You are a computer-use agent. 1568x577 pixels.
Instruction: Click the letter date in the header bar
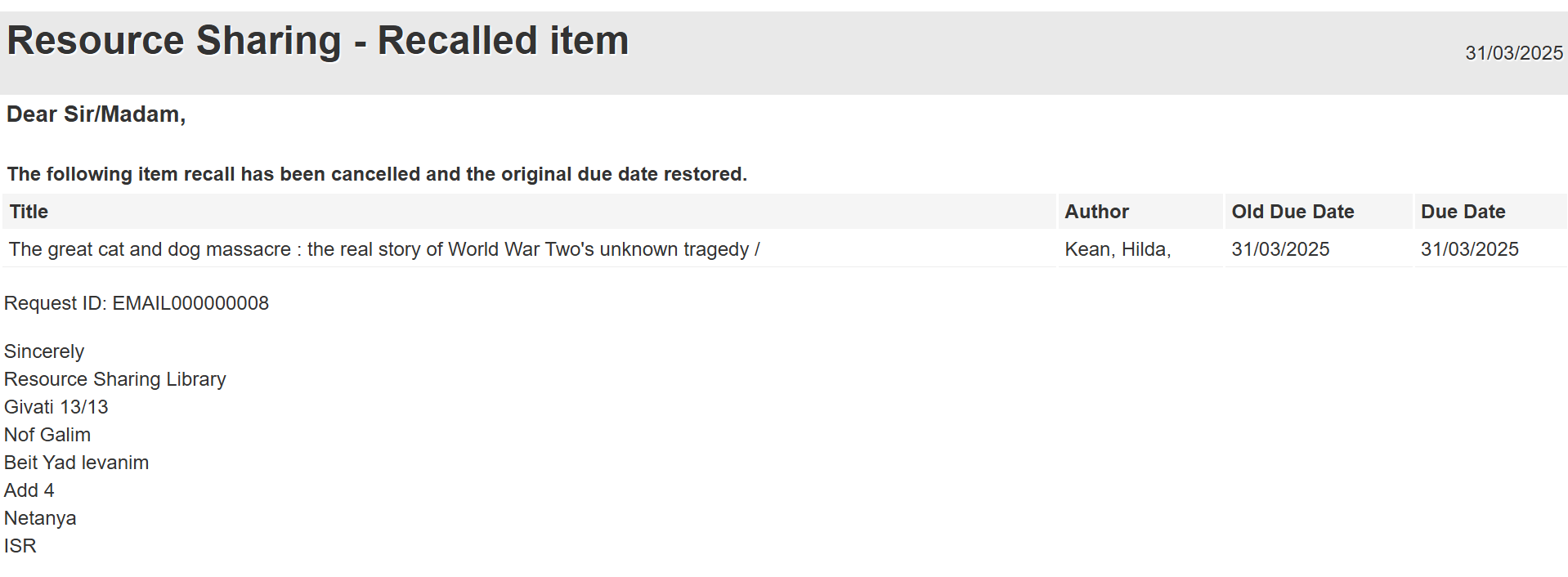pos(1513,53)
